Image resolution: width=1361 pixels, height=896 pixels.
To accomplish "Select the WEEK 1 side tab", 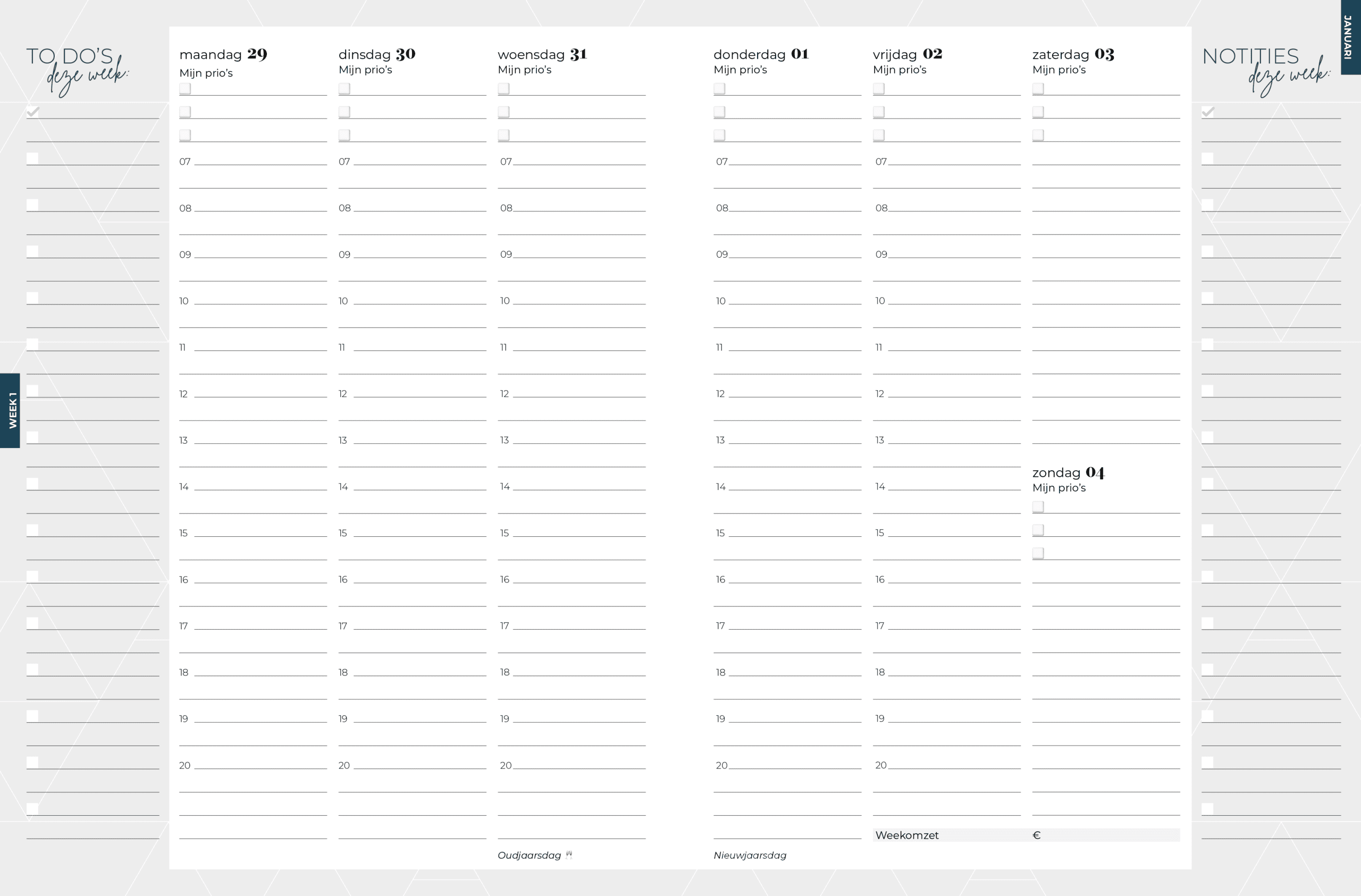I will coord(10,410).
